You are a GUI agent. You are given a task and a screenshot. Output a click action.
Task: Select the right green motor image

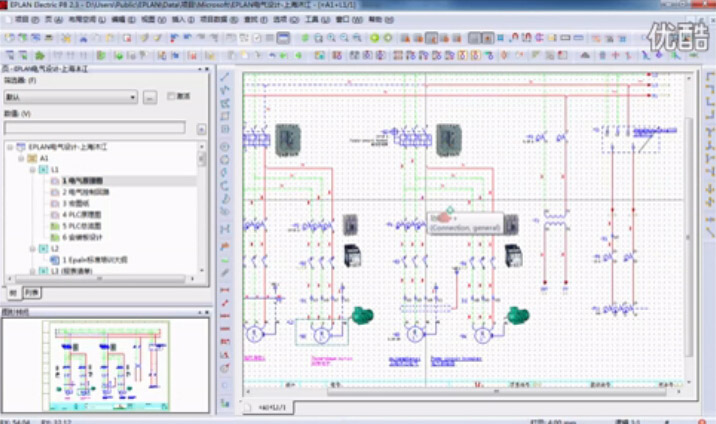[x=518, y=315]
